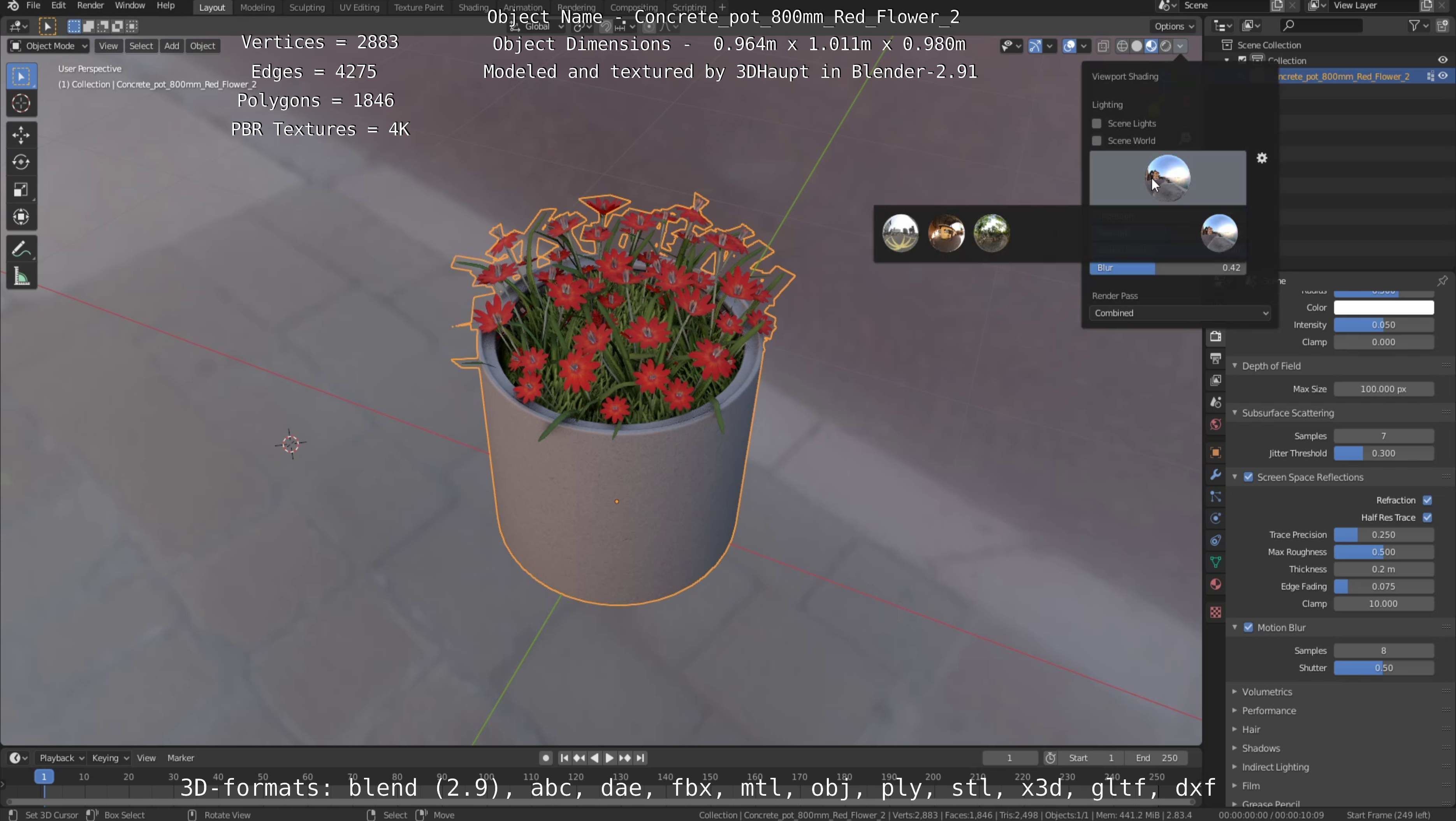Toggle viewport overlays button
This screenshot has height=821, width=1456.
tap(1069, 46)
